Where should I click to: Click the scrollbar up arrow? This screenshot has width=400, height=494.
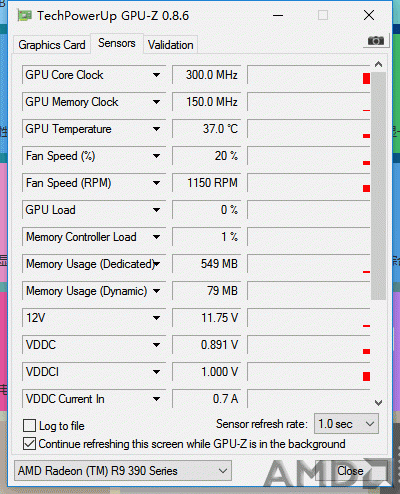[378, 64]
